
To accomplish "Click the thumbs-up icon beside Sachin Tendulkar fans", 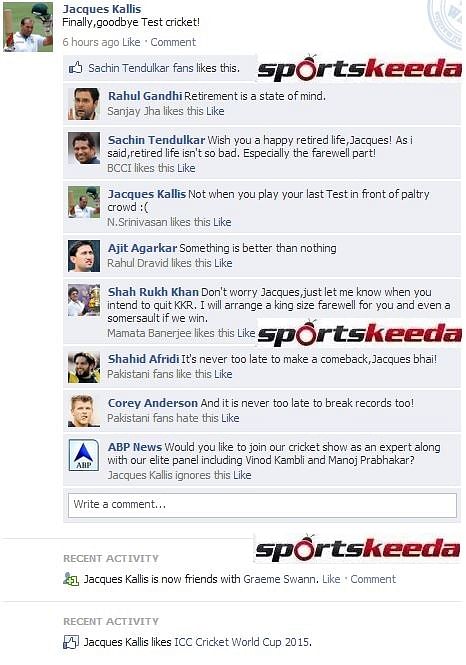I will click(75, 67).
